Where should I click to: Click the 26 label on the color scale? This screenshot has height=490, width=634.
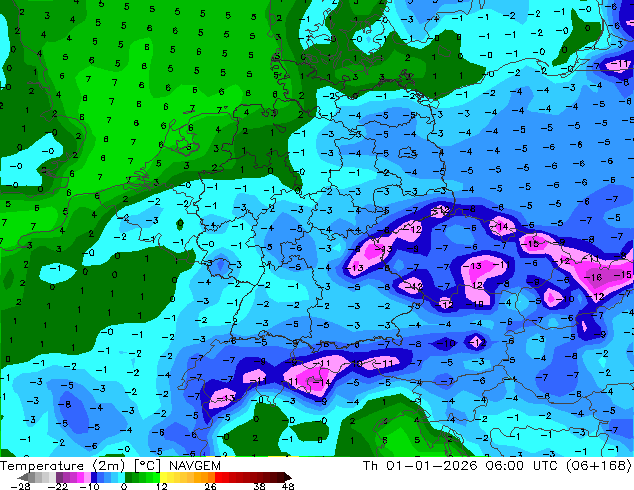(x=210, y=486)
